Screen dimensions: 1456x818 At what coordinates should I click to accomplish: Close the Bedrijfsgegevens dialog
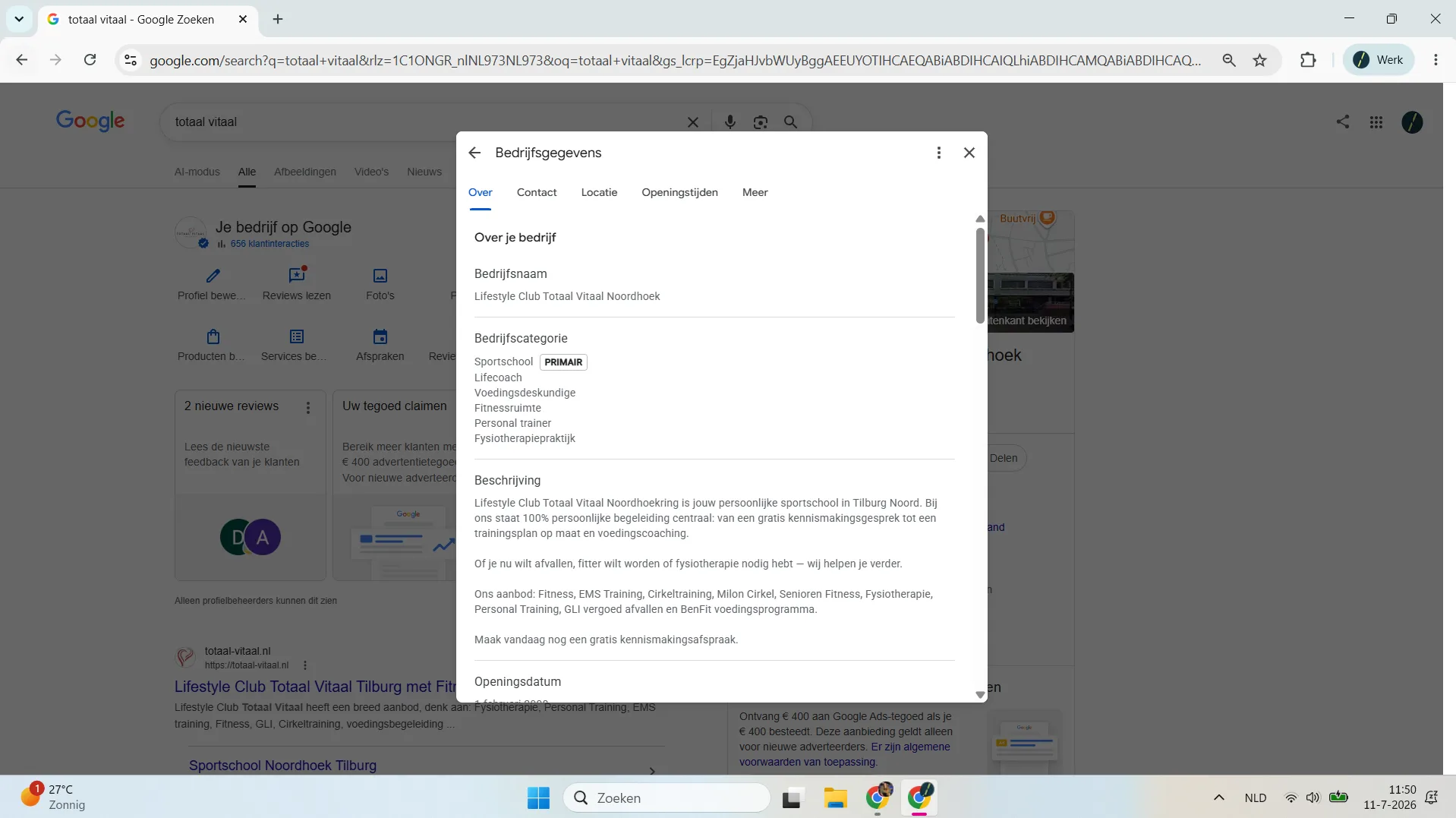pyautogui.click(x=969, y=153)
